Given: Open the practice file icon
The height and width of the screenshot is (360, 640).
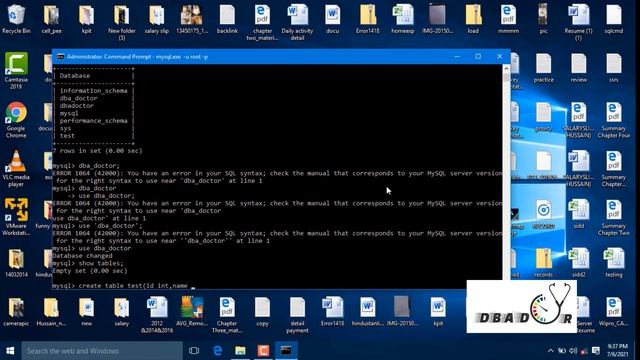Looking at the screenshot, I should click(544, 67).
